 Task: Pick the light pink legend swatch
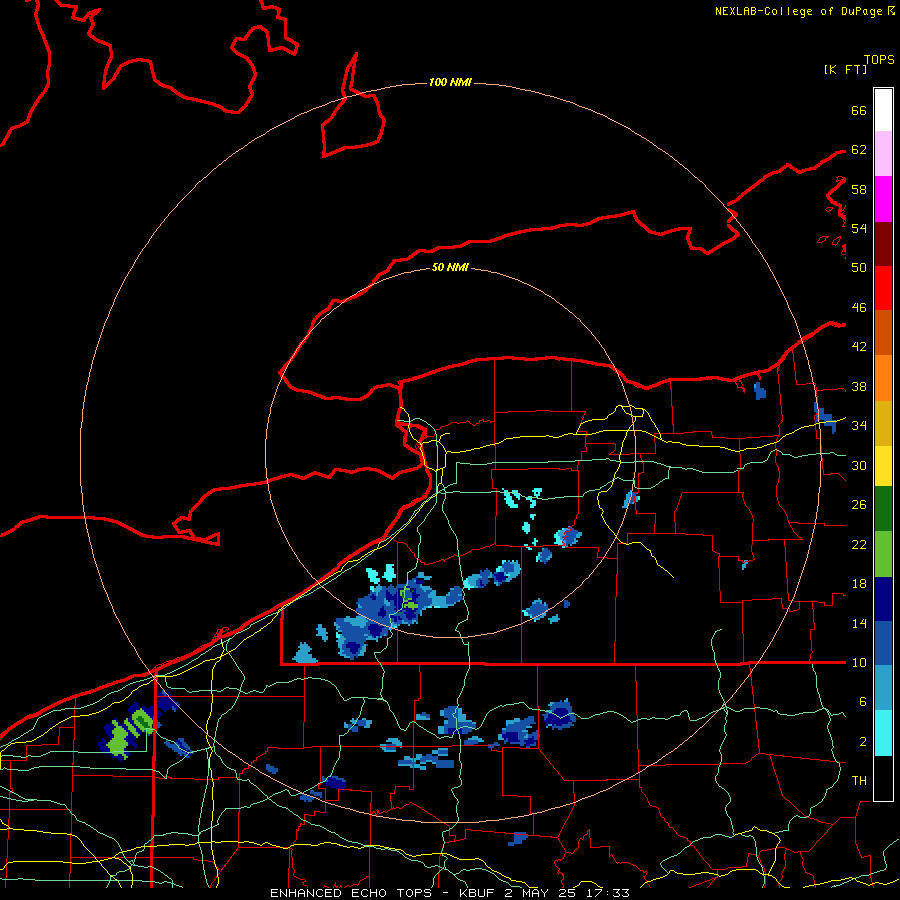click(883, 154)
